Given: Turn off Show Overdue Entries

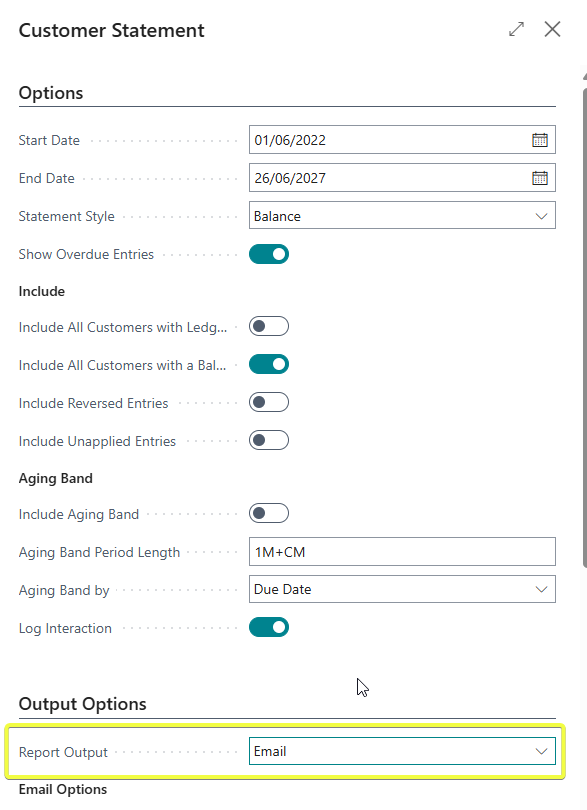Looking at the screenshot, I should tap(269, 254).
